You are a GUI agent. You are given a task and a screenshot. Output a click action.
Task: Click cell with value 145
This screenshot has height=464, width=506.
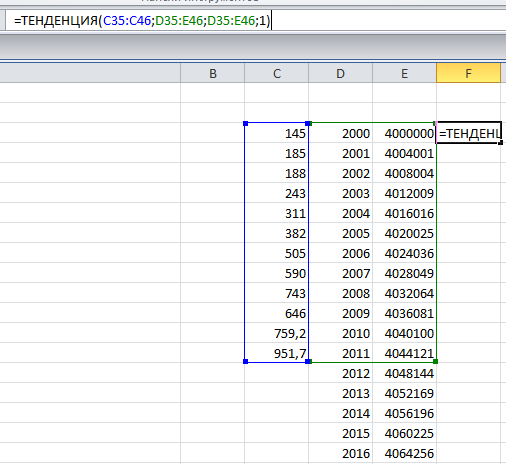point(277,133)
